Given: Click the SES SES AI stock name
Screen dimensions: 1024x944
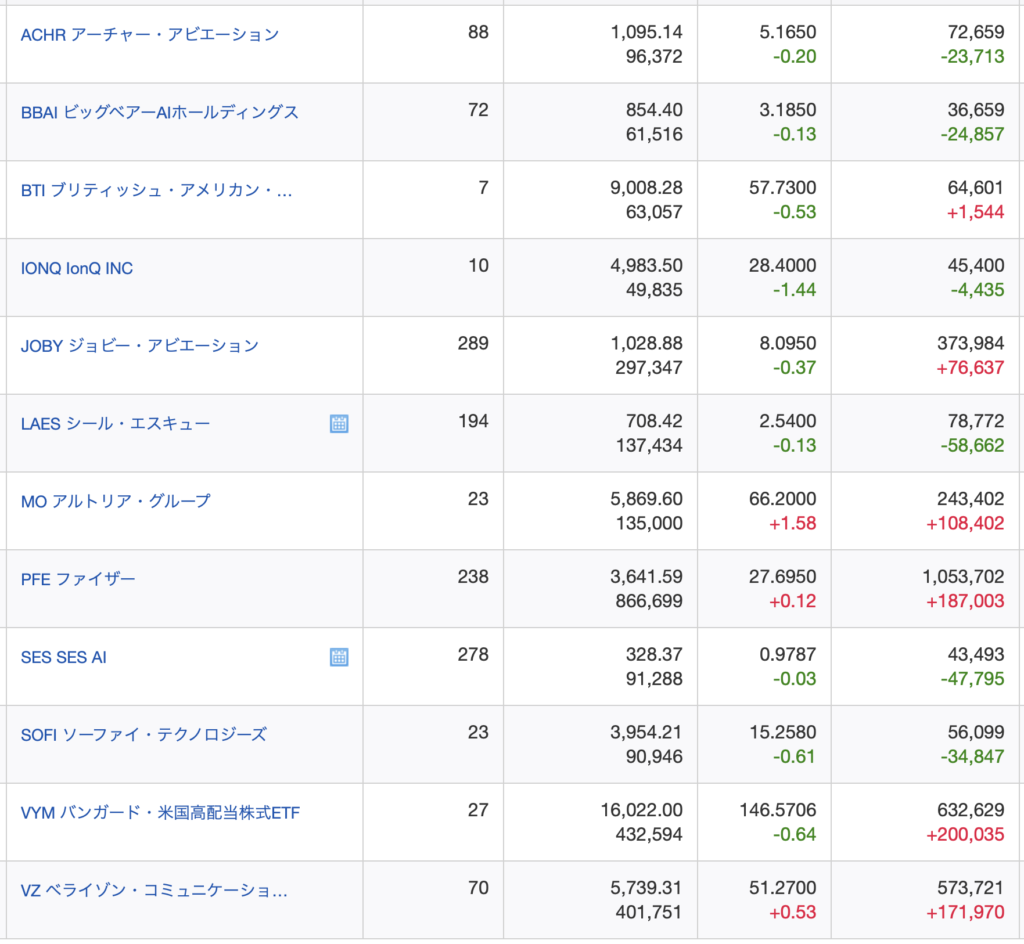Looking at the screenshot, I should coord(64,657).
